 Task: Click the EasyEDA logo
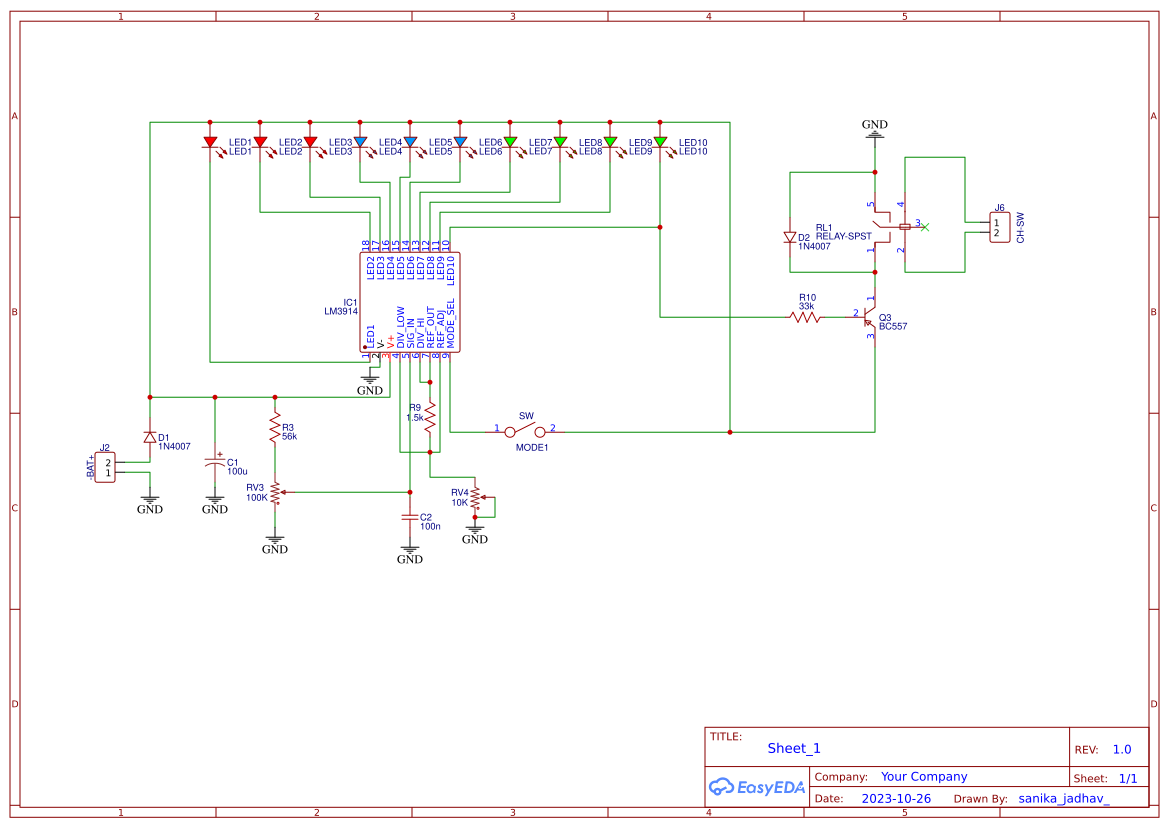pyautogui.click(x=757, y=787)
